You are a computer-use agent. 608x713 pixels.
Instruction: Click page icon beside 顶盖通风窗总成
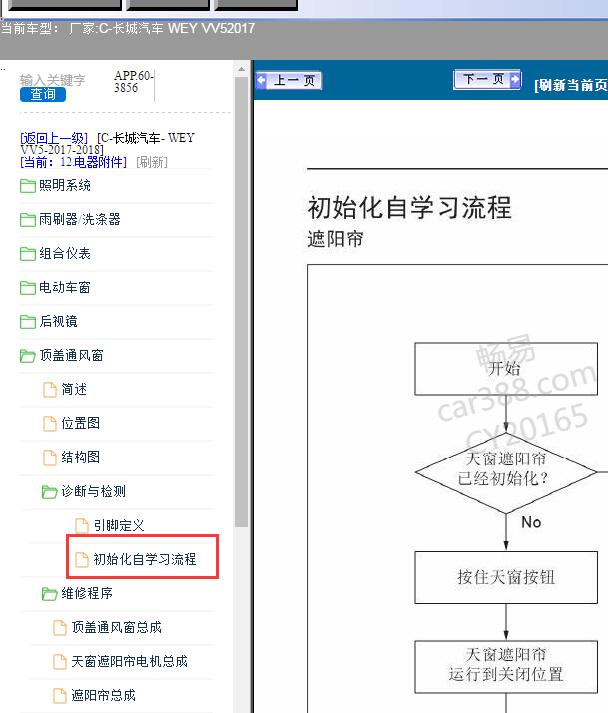click(x=60, y=628)
